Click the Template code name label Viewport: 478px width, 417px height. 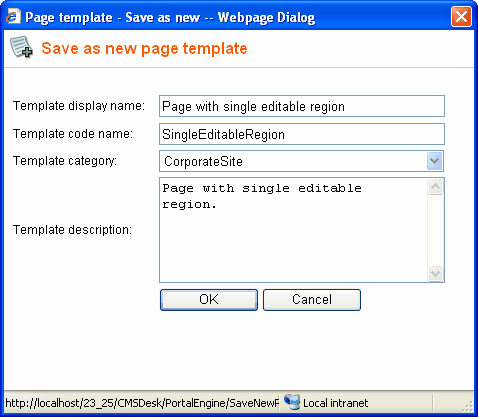(73, 134)
